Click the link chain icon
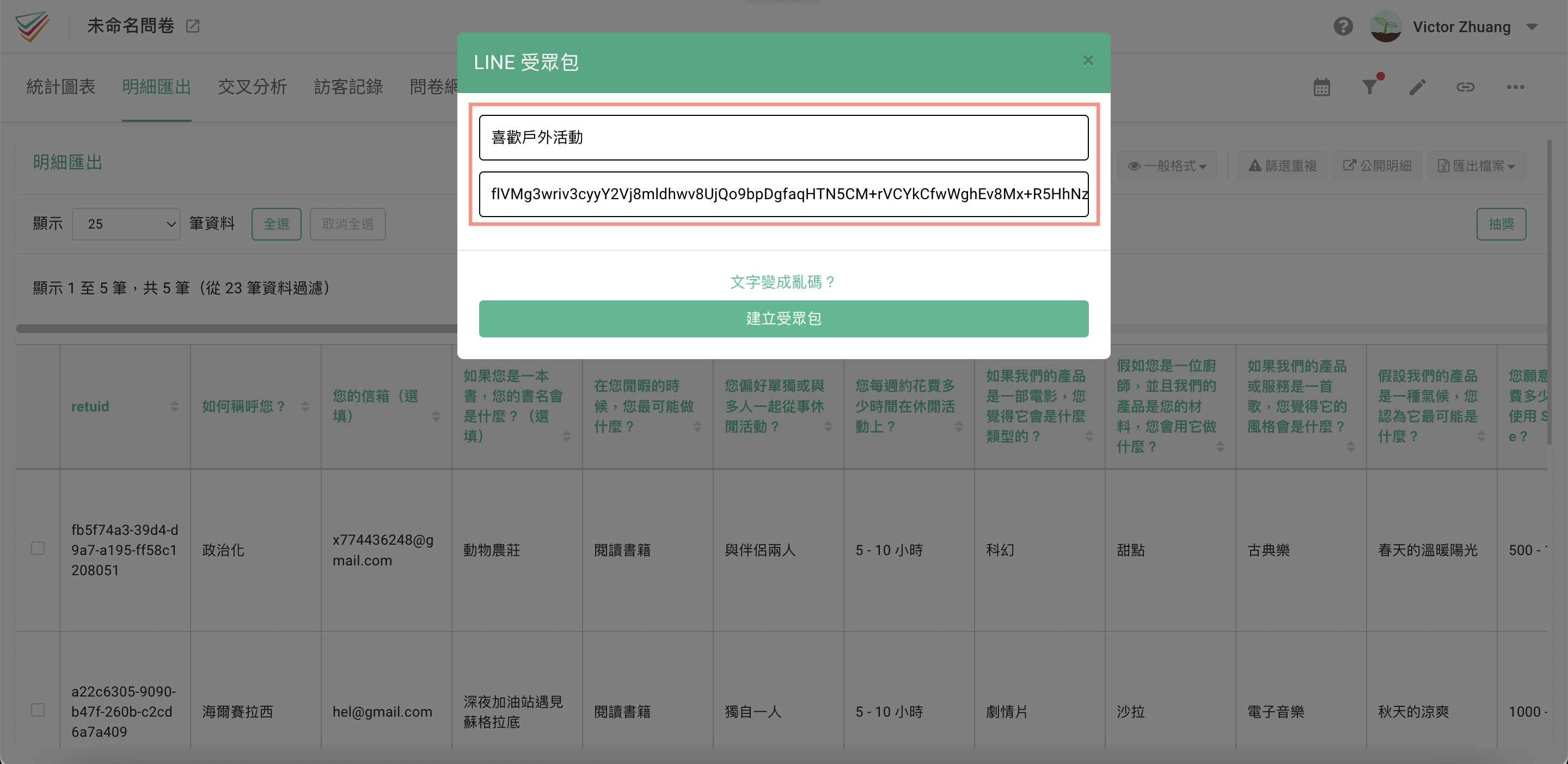Viewport: 1568px width, 764px height. pyautogui.click(x=1465, y=87)
